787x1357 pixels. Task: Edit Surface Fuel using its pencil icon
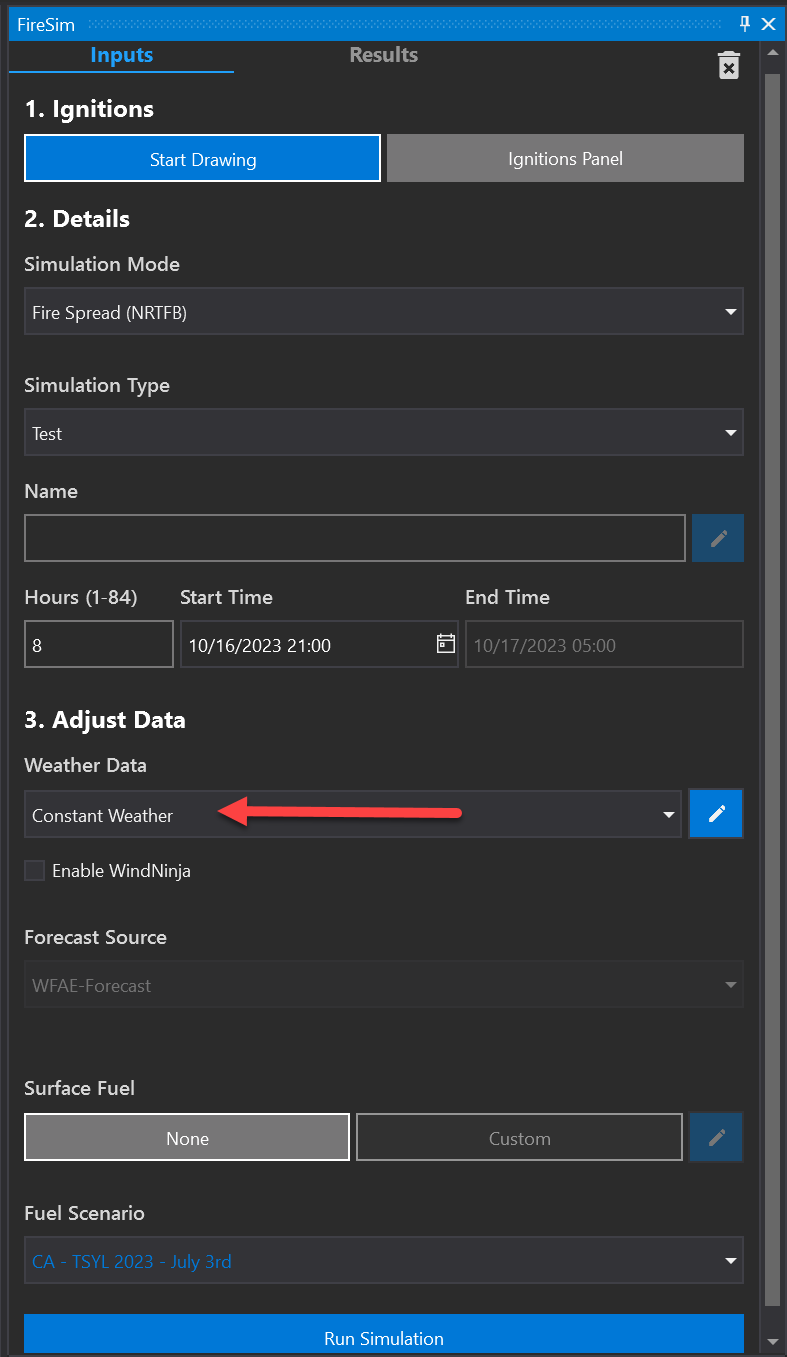(x=716, y=1137)
